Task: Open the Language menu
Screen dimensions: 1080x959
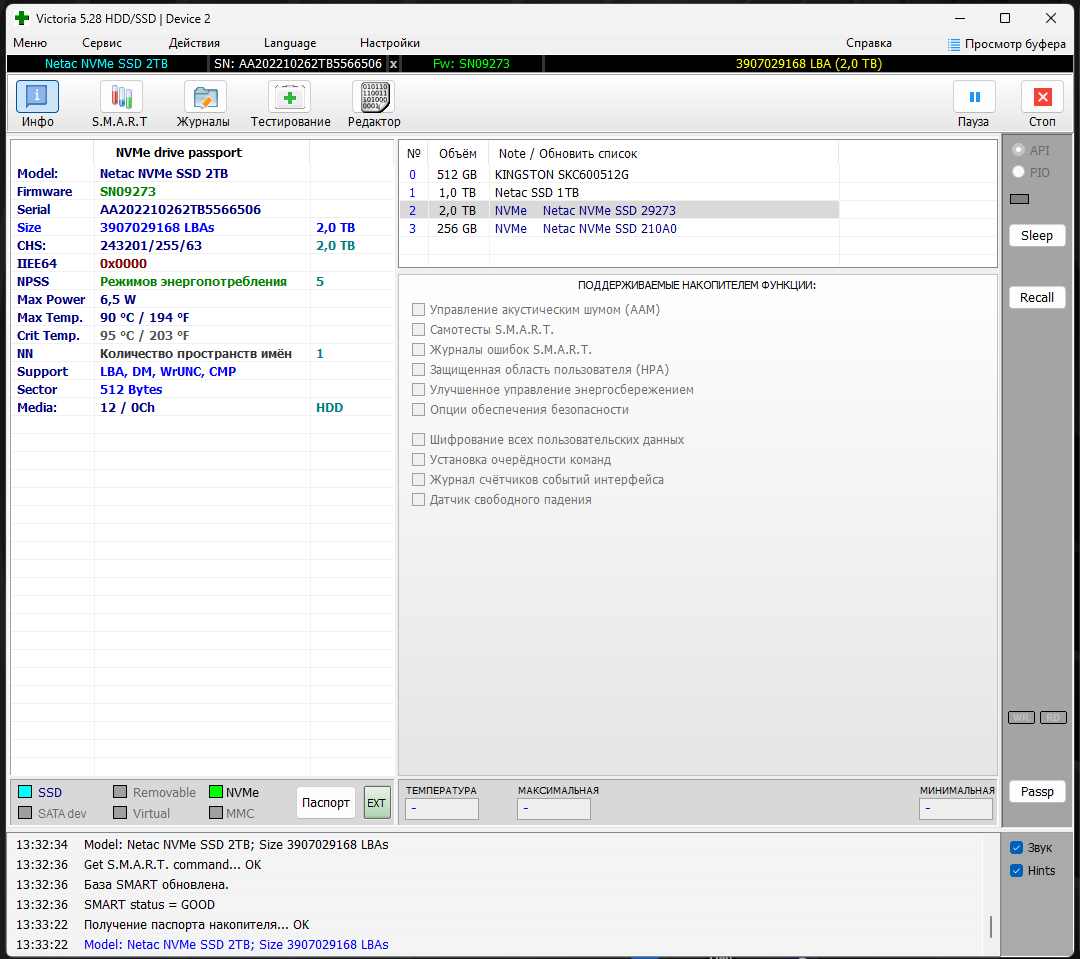Action: (290, 43)
